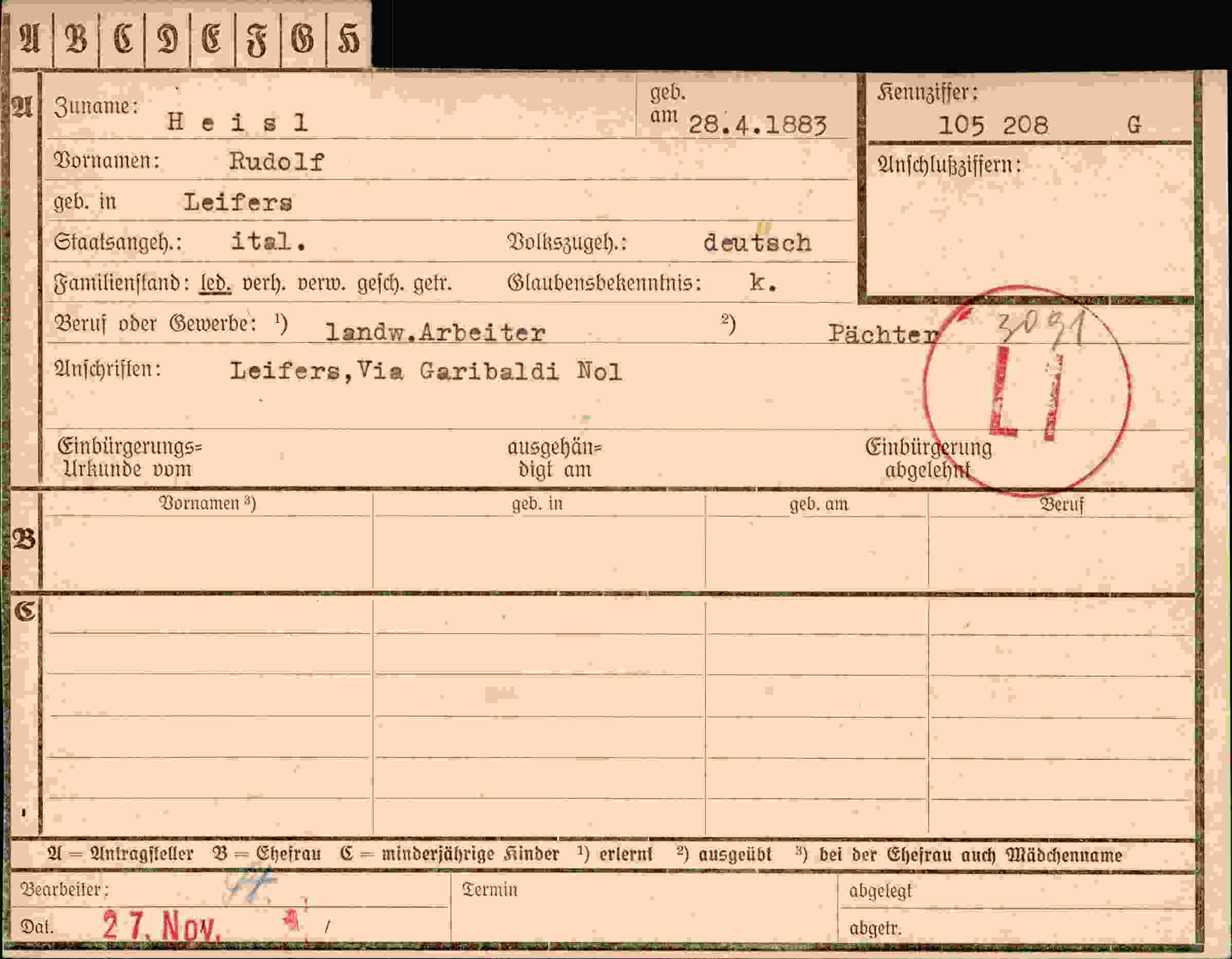Click the Fraktur index tab letter B

pyautogui.click(x=76, y=40)
